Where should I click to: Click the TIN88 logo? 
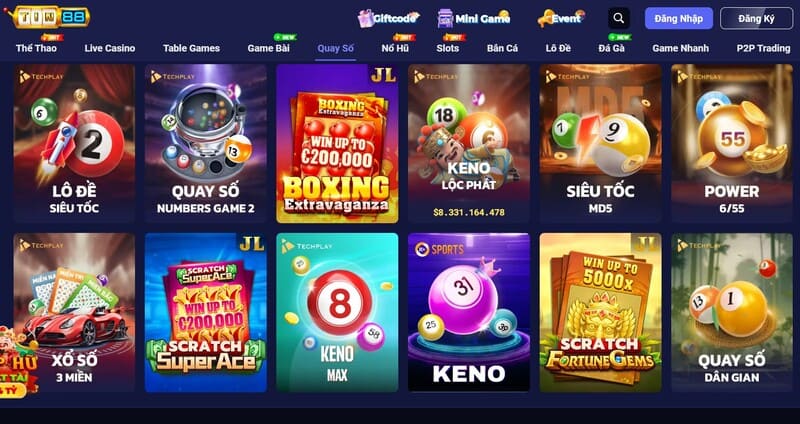point(47,17)
